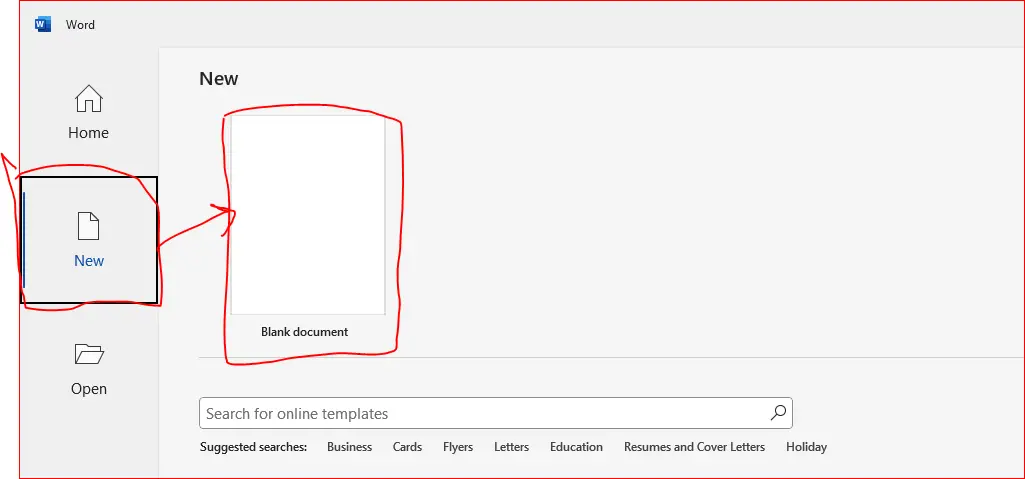Search suggested Cards templates

pos(407,447)
